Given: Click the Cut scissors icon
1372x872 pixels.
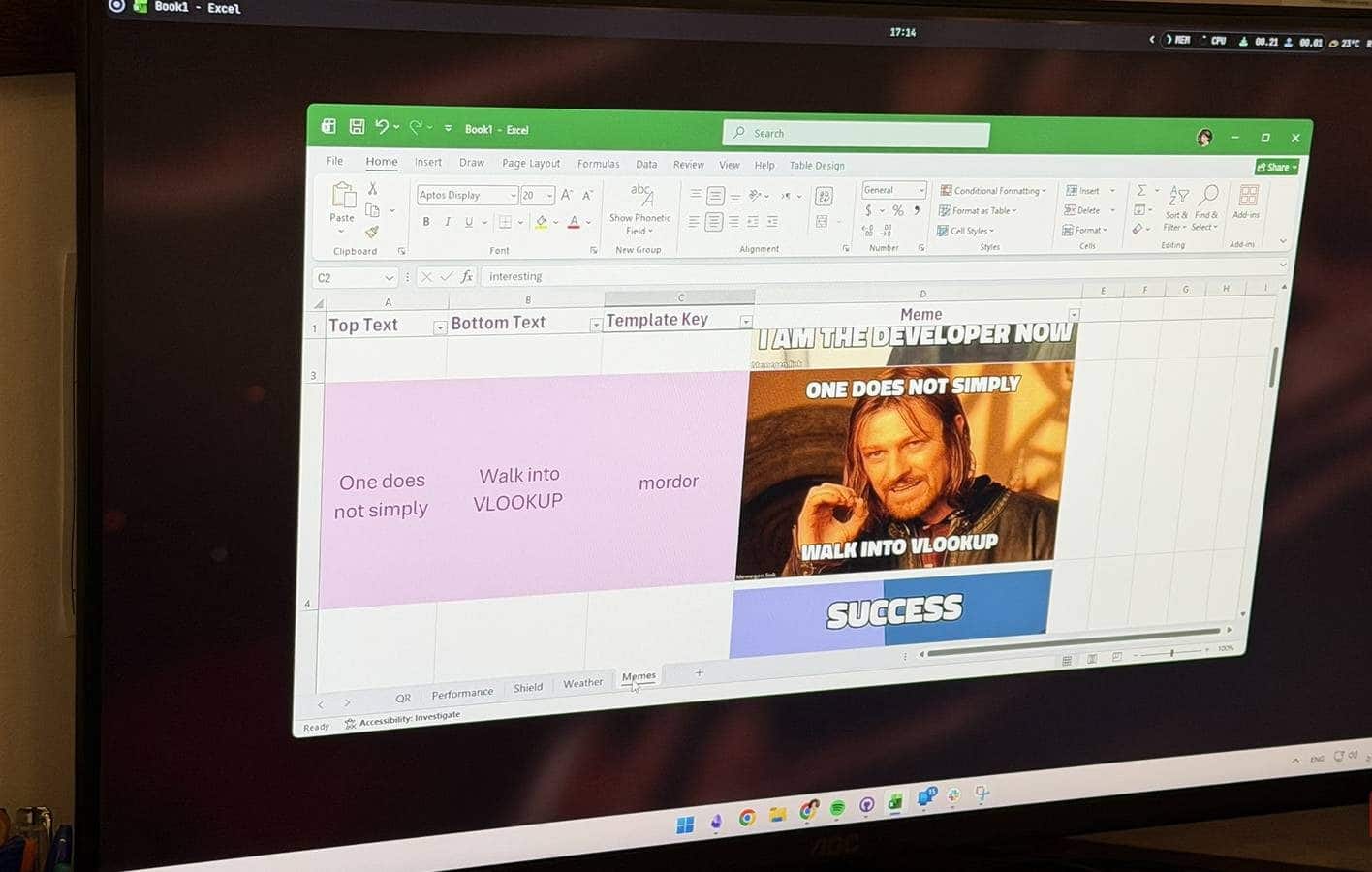Looking at the screenshot, I should [372, 188].
